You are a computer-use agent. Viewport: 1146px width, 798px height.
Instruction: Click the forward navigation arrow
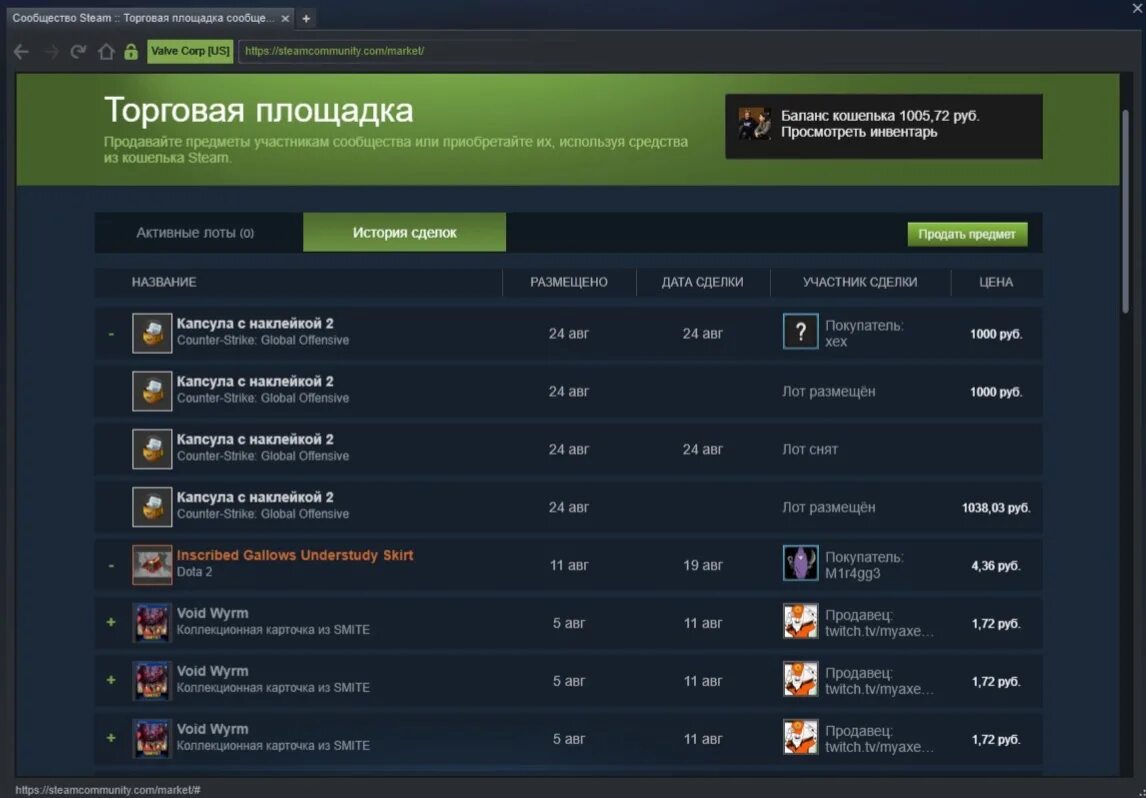pos(51,52)
